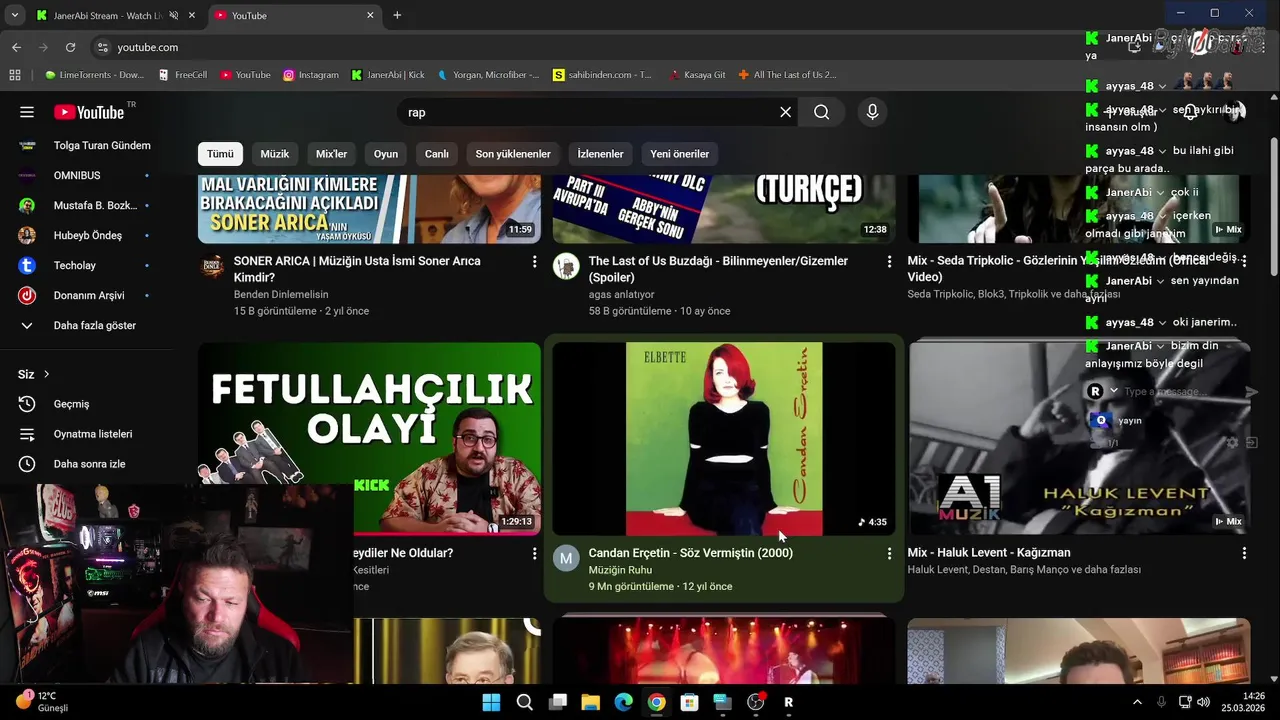
Task: Click the FETULLAHÇILIK OLAYI video thumbnail
Action: coord(369,439)
